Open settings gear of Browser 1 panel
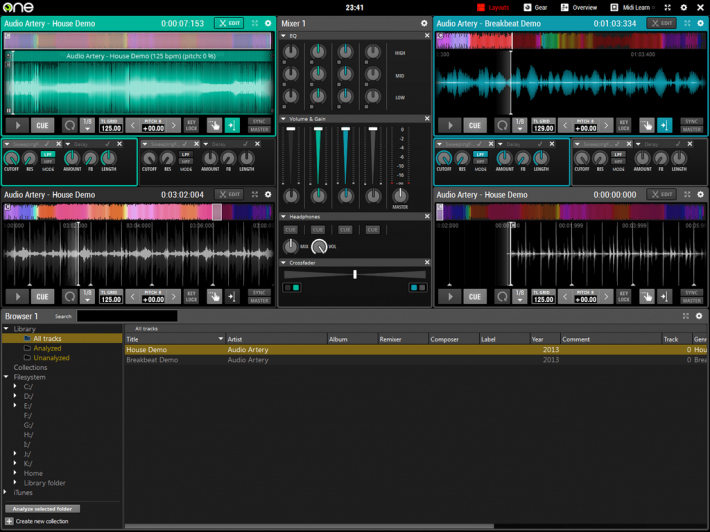The image size is (710, 532). click(699, 316)
